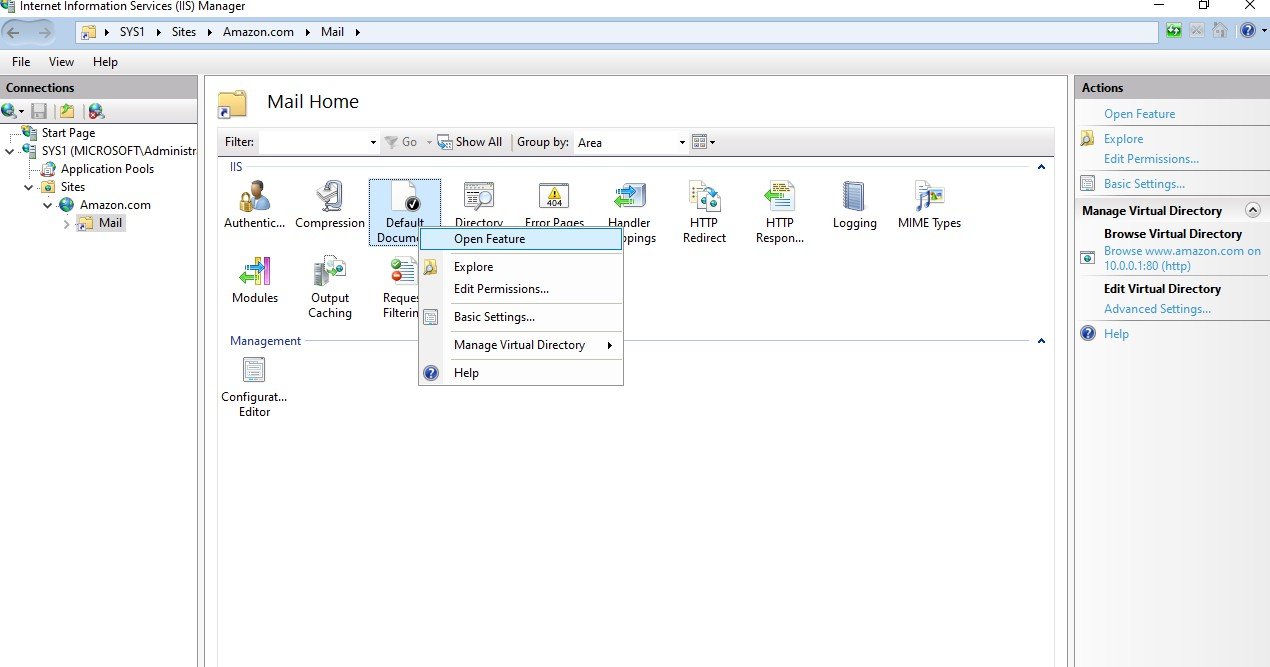Open the MIME Types feature icon
Screen dimensions: 1270x667
[x=929, y=205]
